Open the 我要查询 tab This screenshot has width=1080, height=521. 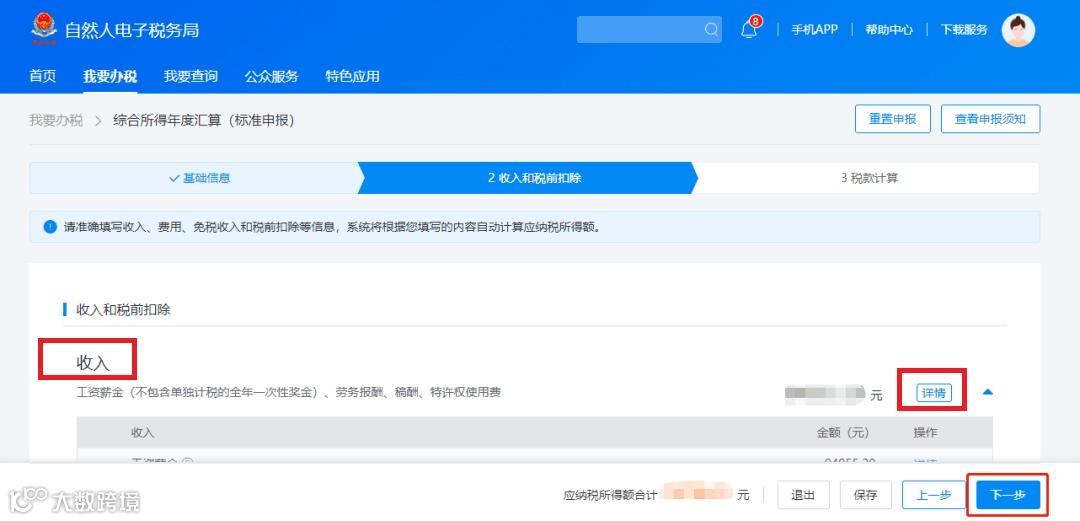coord(191,76)
